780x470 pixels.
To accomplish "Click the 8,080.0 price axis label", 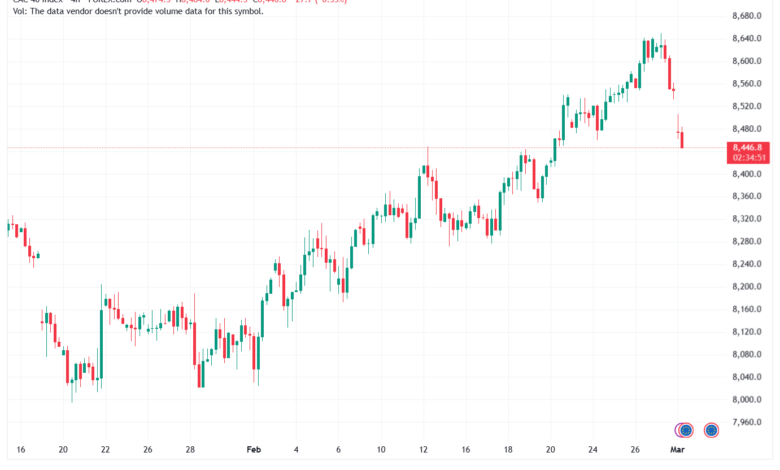I will 747,355.
